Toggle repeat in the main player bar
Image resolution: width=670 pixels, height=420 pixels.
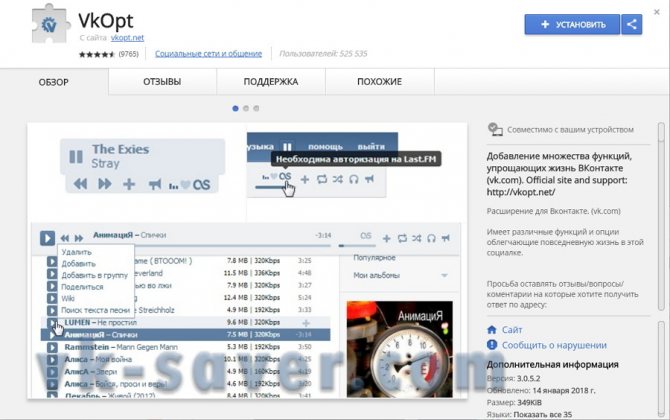coord(402,238)
